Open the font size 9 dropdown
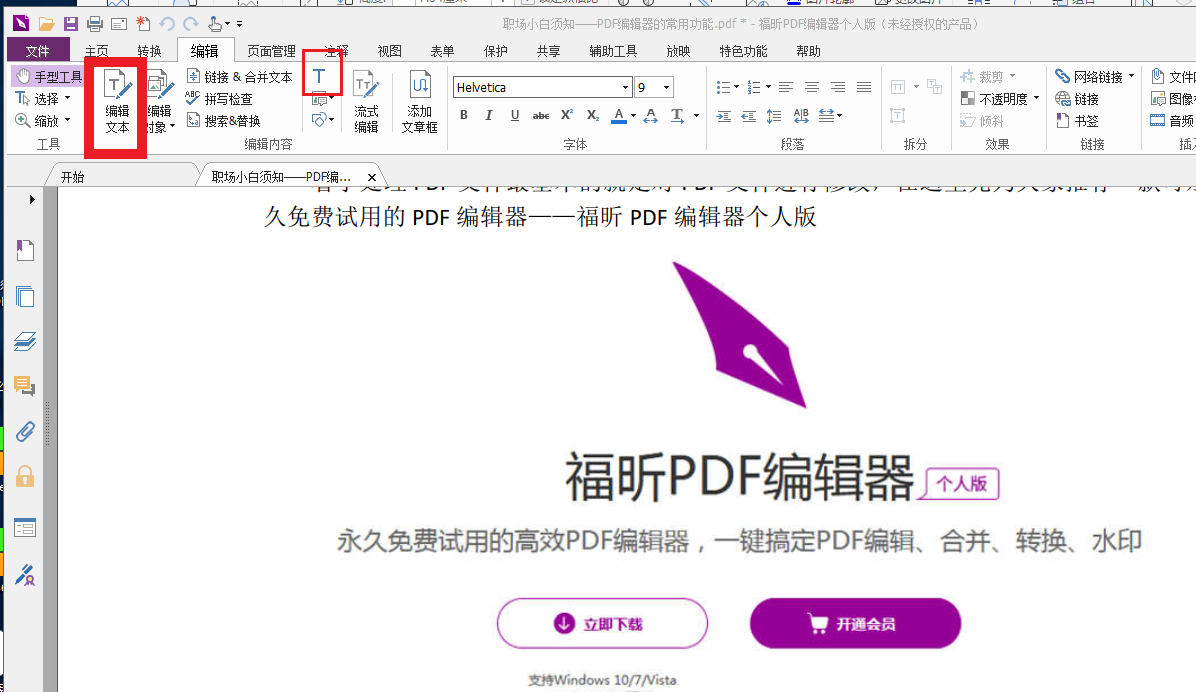This screenshot has width=1196, height=692. click(x=667, y=87)
